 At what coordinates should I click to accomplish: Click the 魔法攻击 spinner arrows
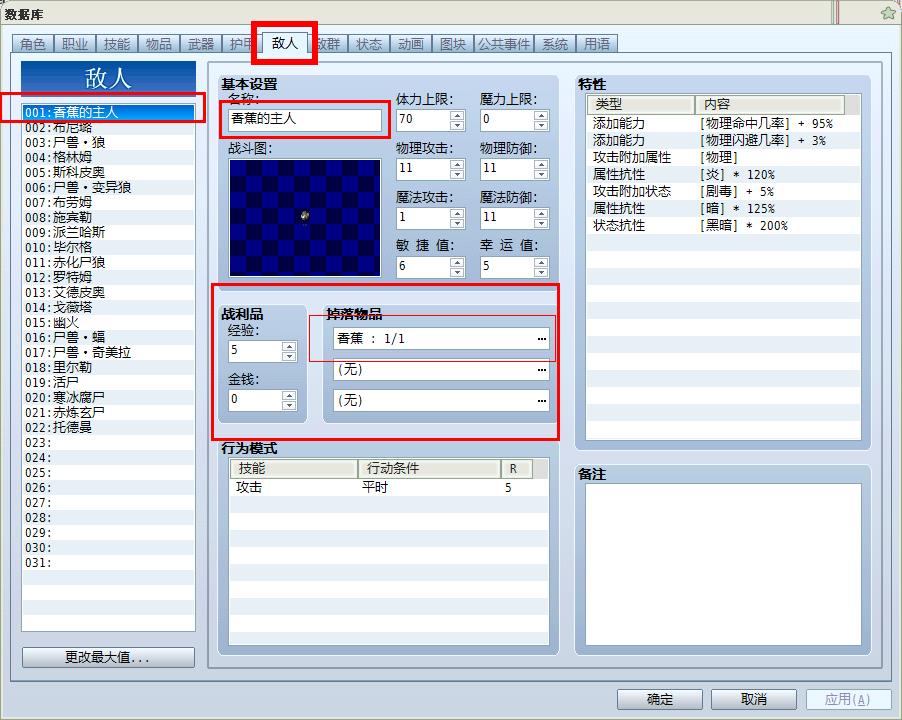457,217
